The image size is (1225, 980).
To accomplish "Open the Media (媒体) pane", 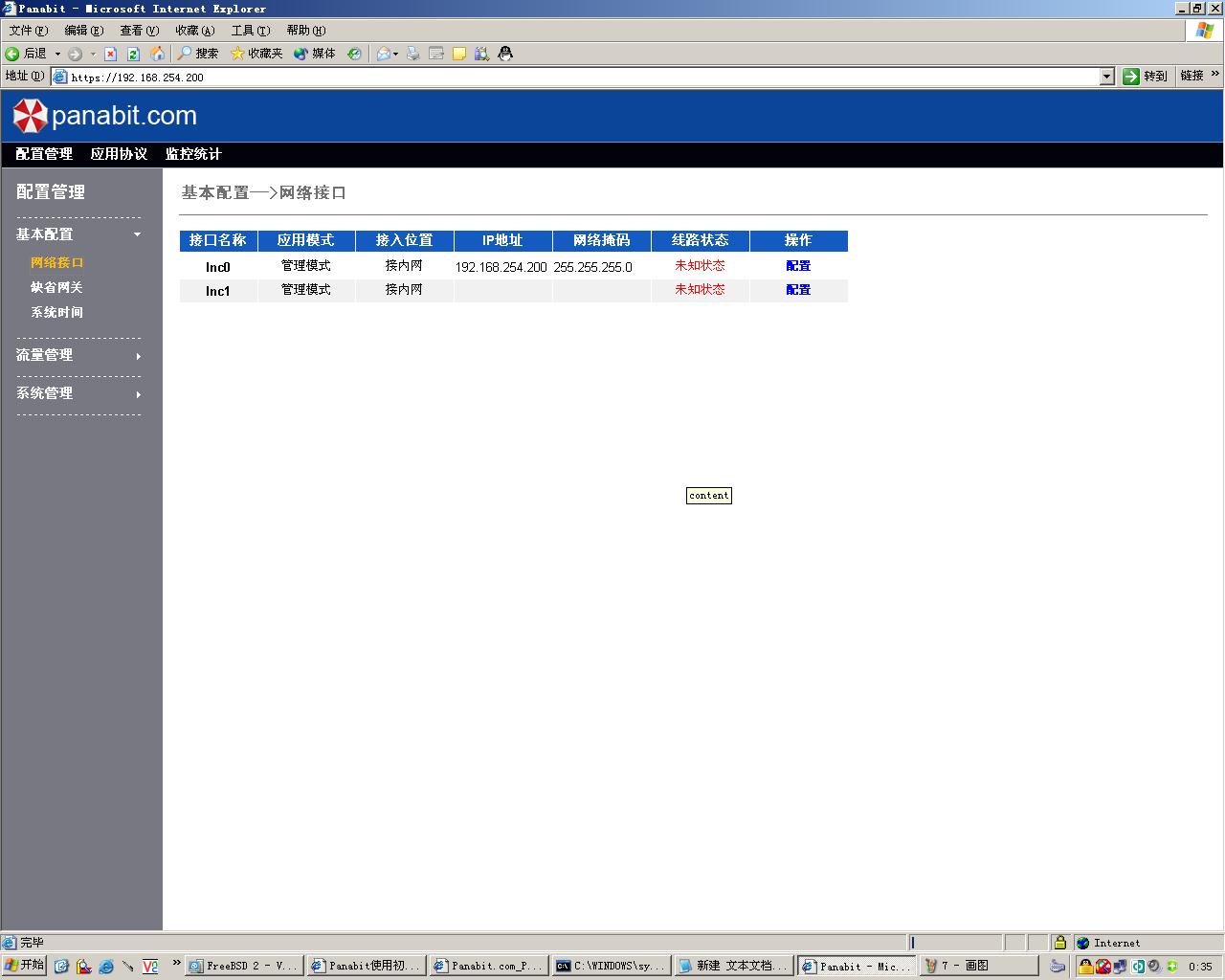I will [315, 54].
